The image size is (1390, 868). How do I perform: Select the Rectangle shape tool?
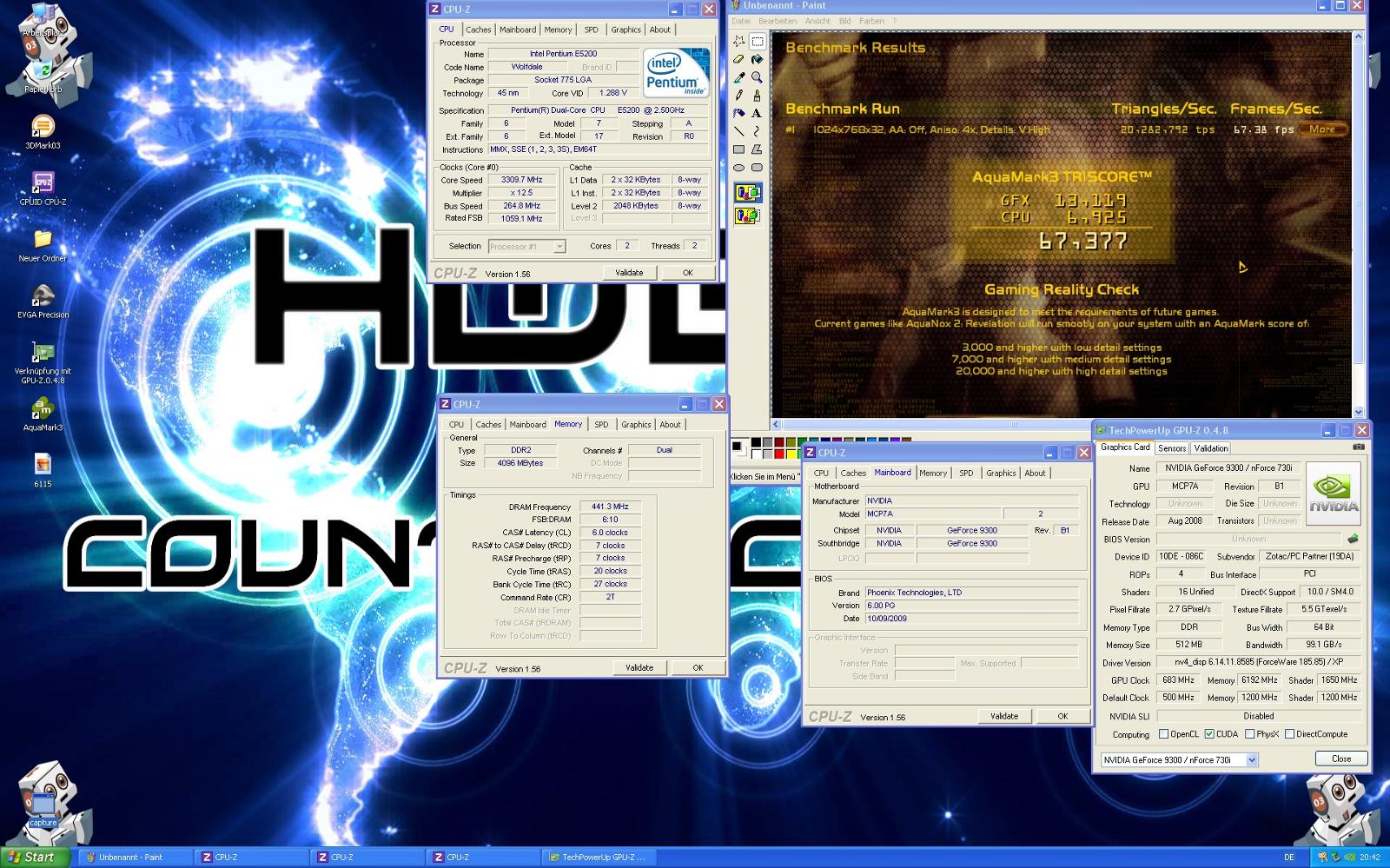(738, 149)
